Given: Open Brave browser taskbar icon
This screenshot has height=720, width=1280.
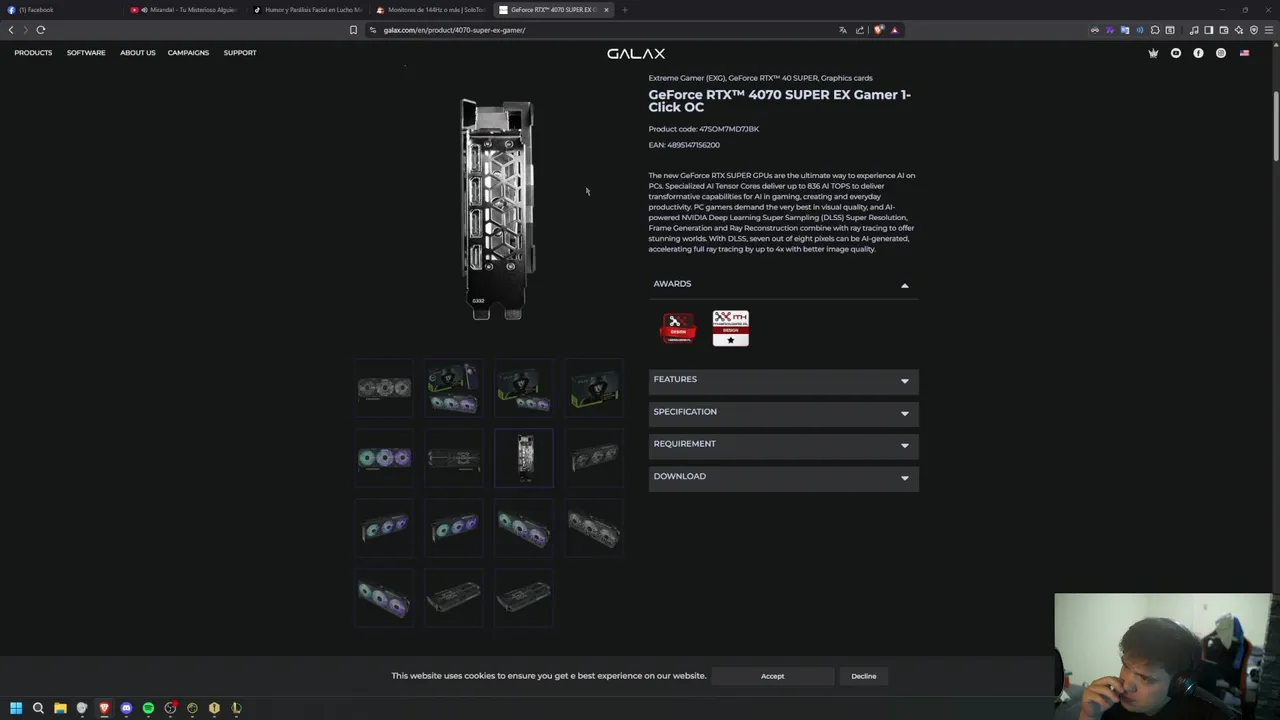Looking at the screenshot, I should [104, 708].
